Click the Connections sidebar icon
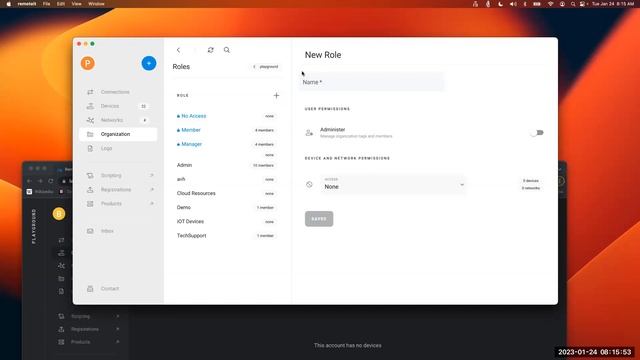 90,92
